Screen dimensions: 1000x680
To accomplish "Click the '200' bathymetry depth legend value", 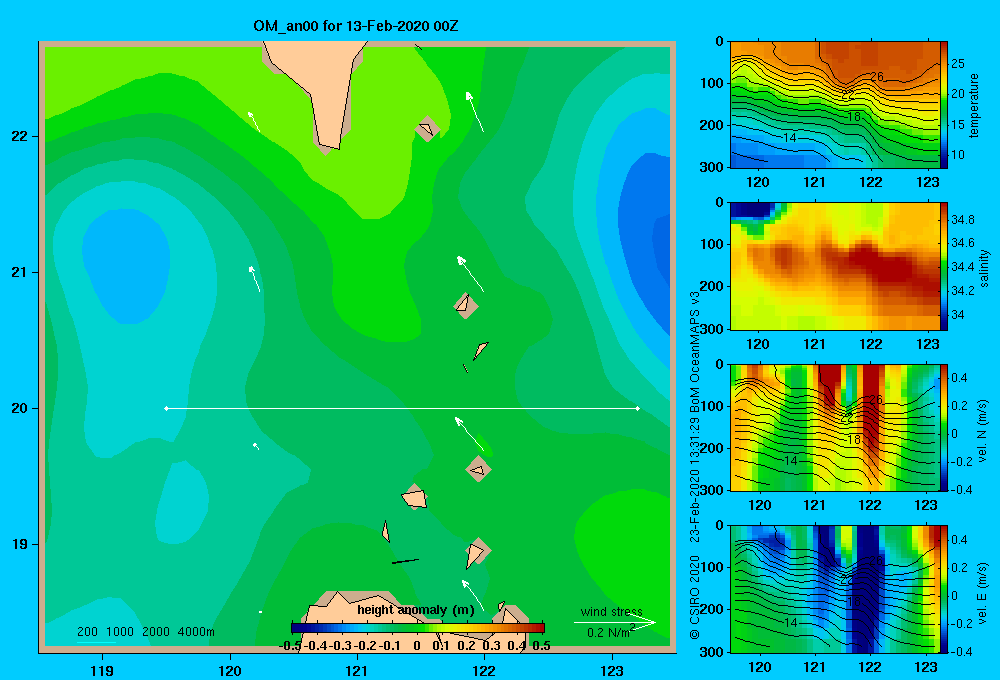I will click(87, 632).
